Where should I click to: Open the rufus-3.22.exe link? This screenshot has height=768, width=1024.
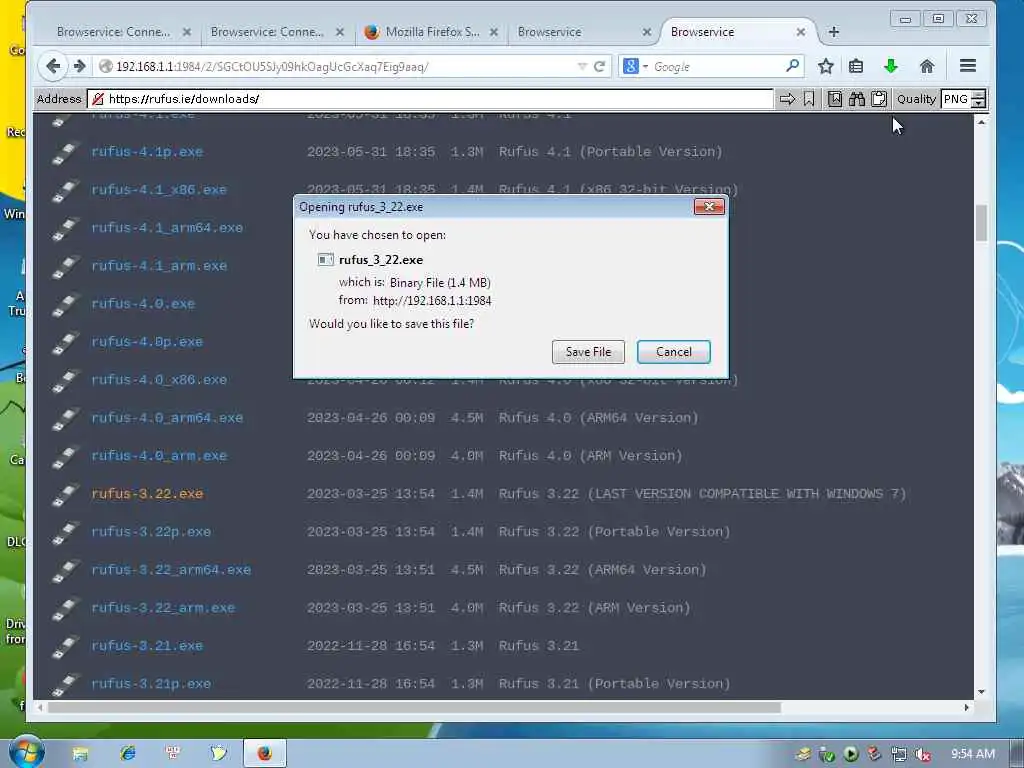[147, 494]
